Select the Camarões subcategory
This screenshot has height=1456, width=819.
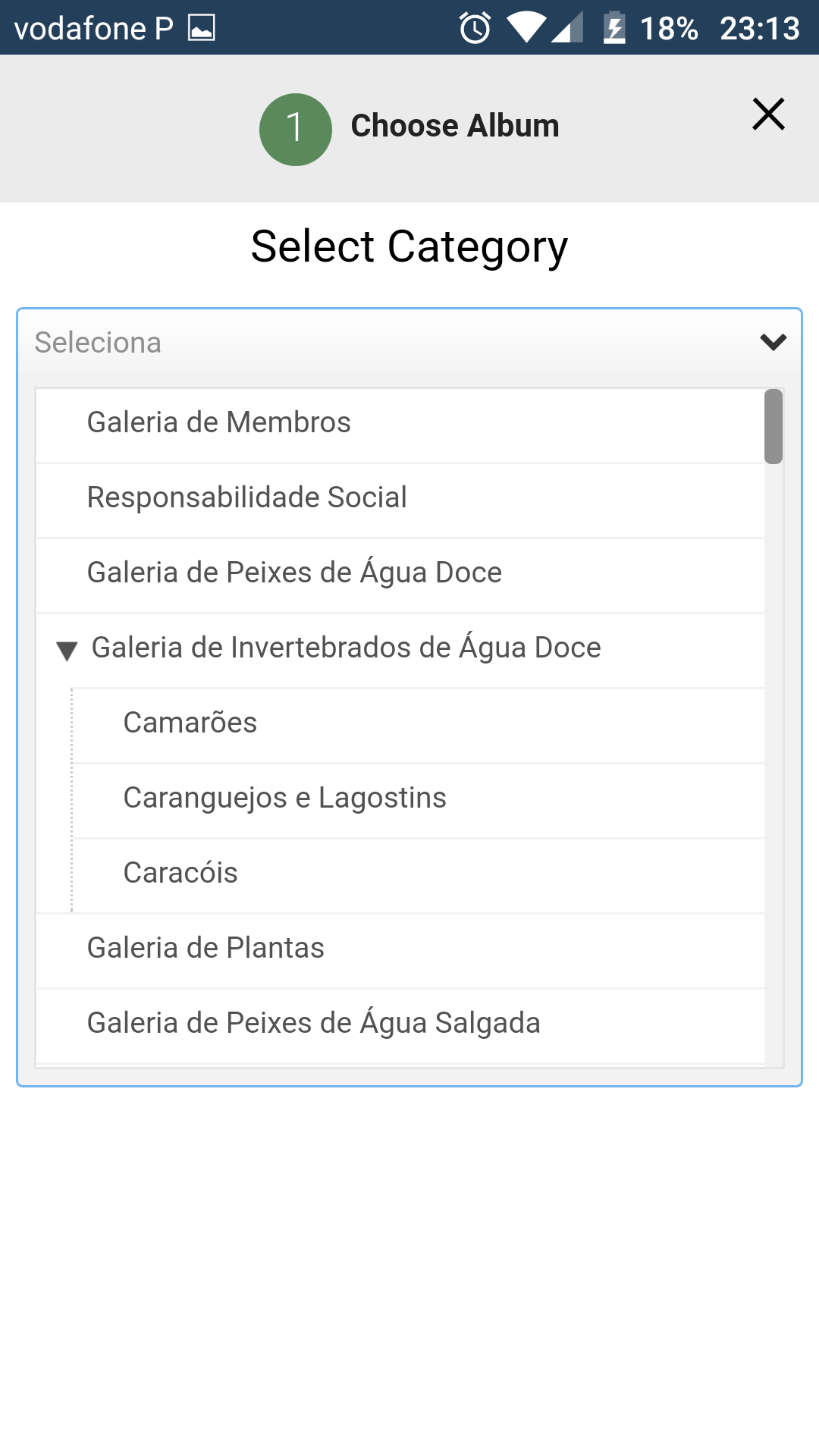tap(190, 723)
